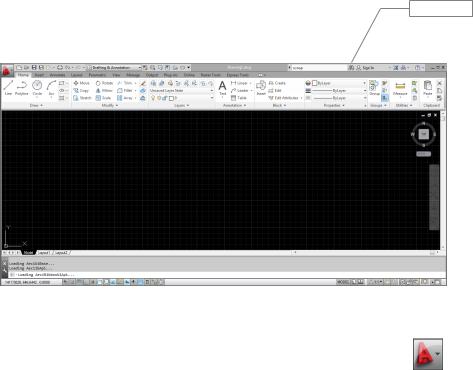Select the Line drawing tool
This screenshot has height=370, width=473.
point(8,88)
